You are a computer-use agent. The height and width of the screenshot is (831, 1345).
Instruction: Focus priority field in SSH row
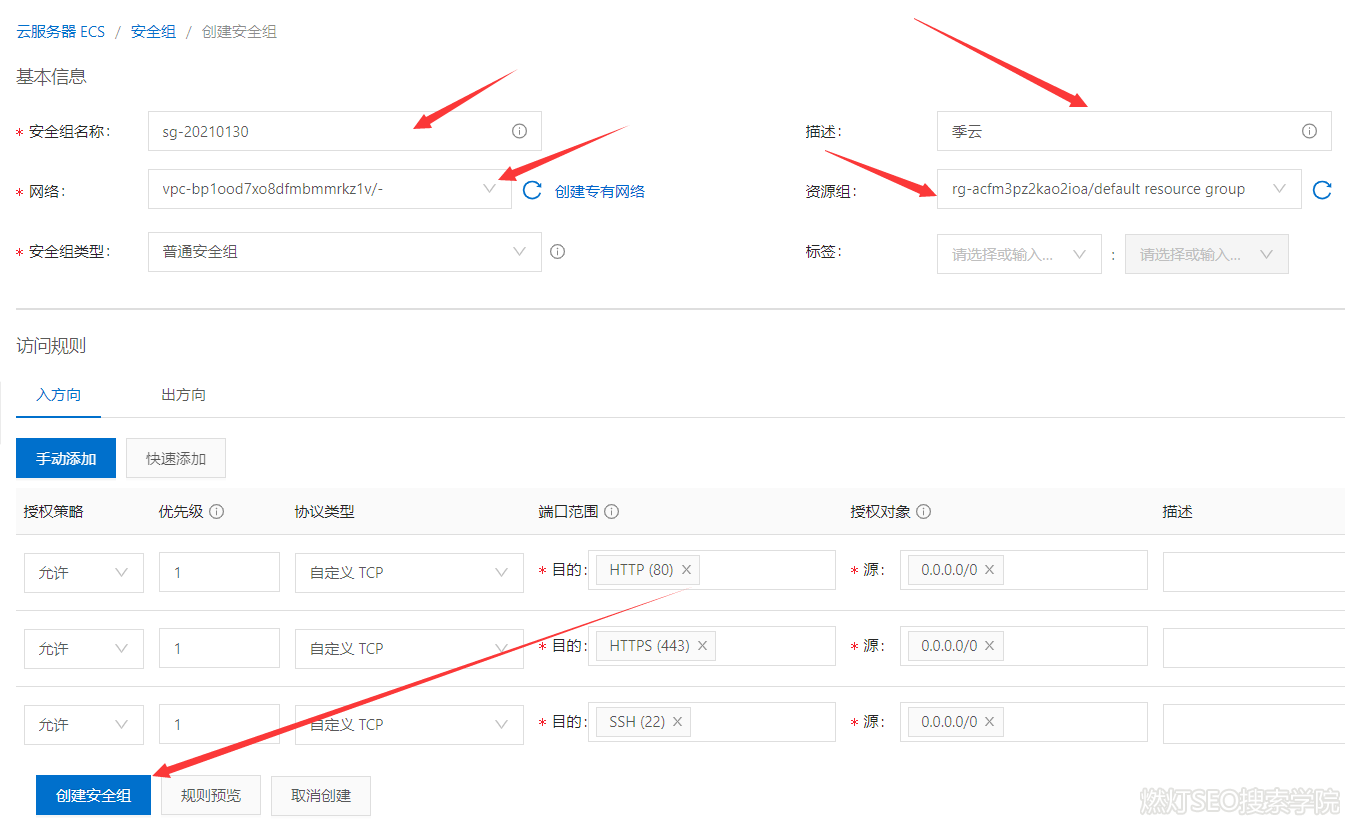click(x=219, y=724)
